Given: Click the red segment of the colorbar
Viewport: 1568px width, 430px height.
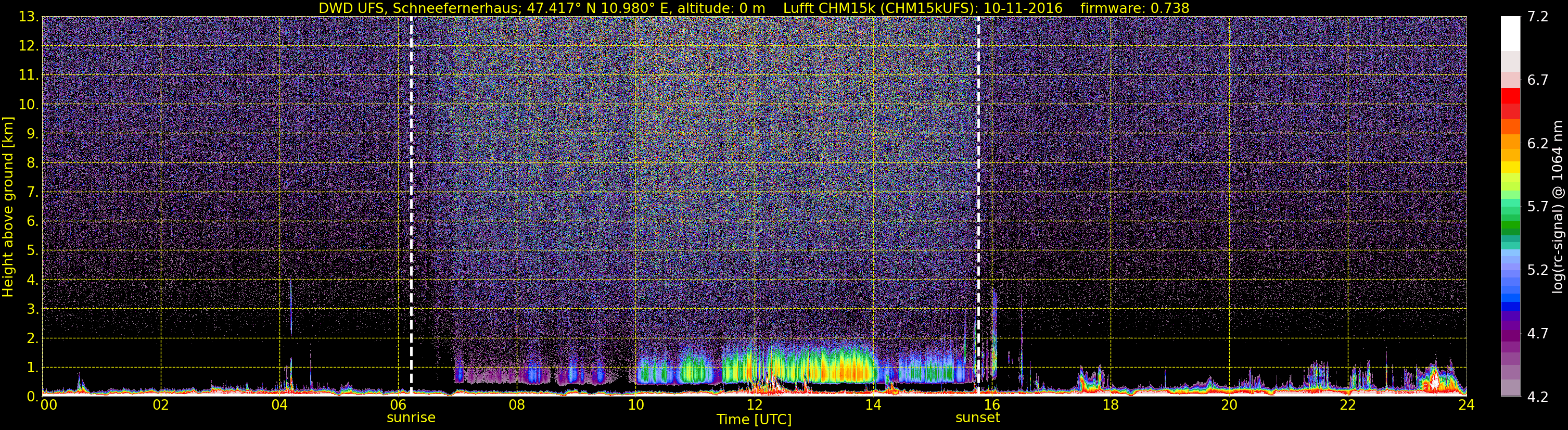Looking at the screenshot, I should click(1510, 104).
